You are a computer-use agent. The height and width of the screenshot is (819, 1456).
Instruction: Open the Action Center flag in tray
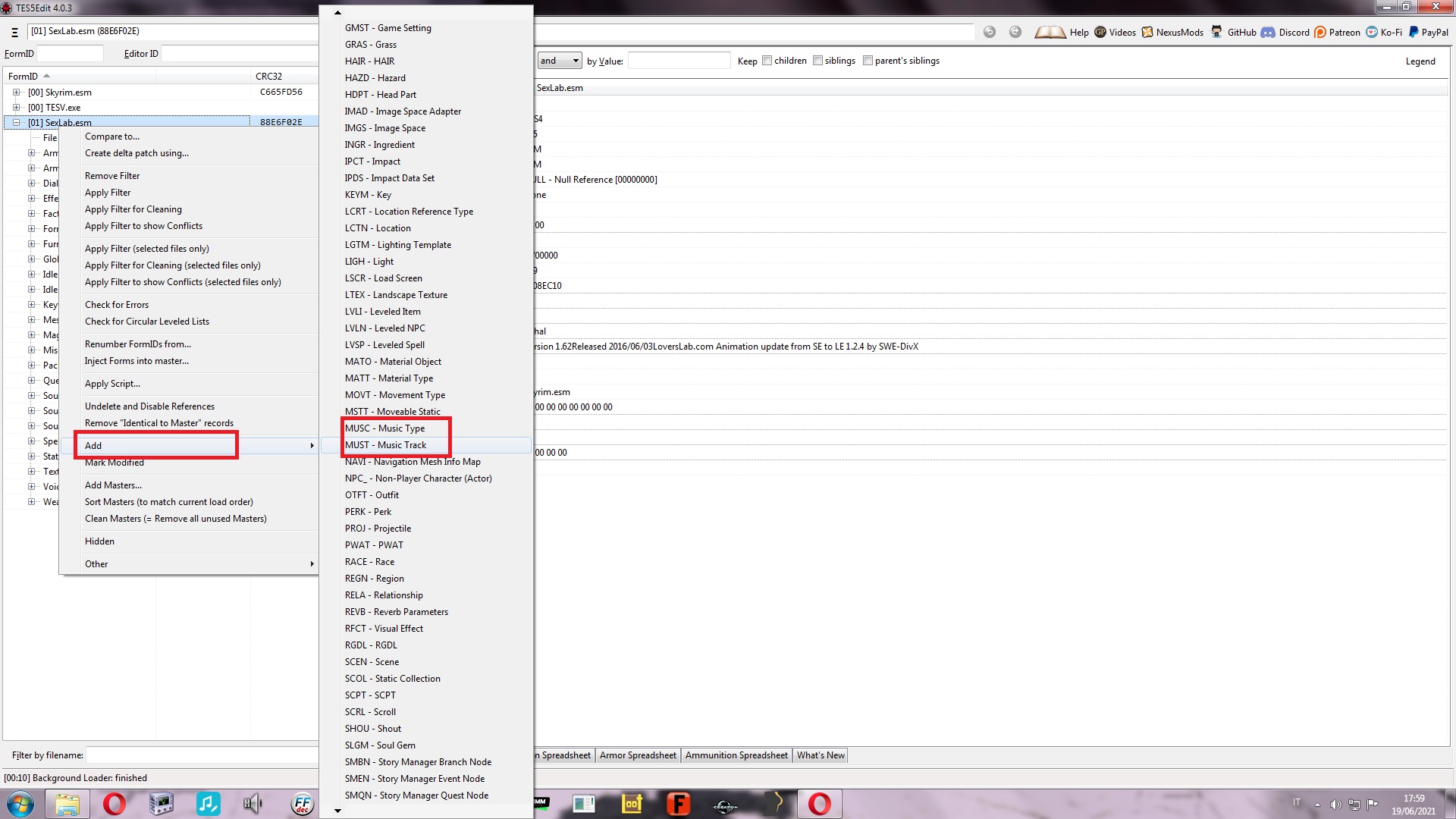1373,805
